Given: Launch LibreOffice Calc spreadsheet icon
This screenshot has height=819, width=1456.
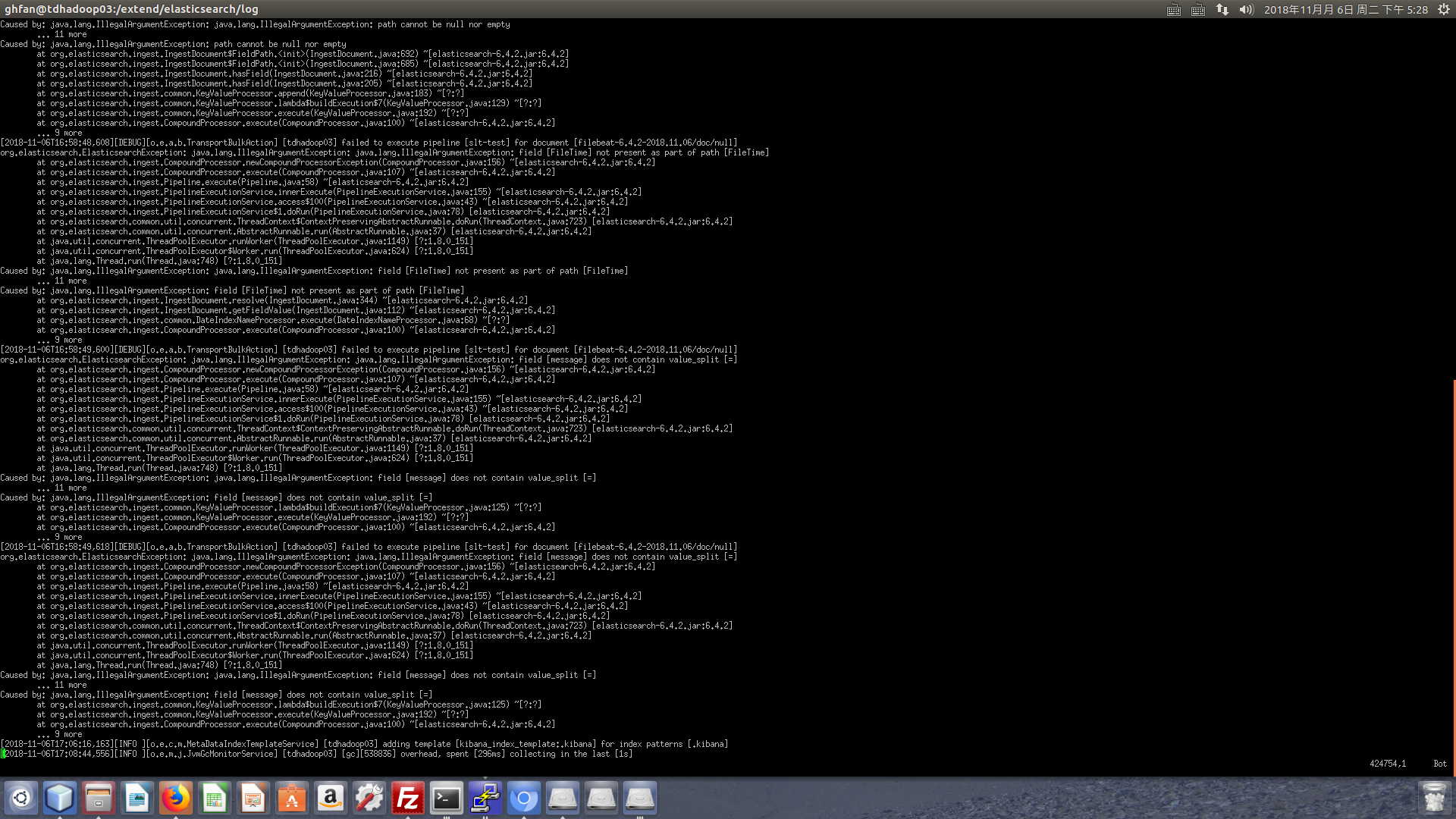Looking at the screenshot, I should coord(215,798).
